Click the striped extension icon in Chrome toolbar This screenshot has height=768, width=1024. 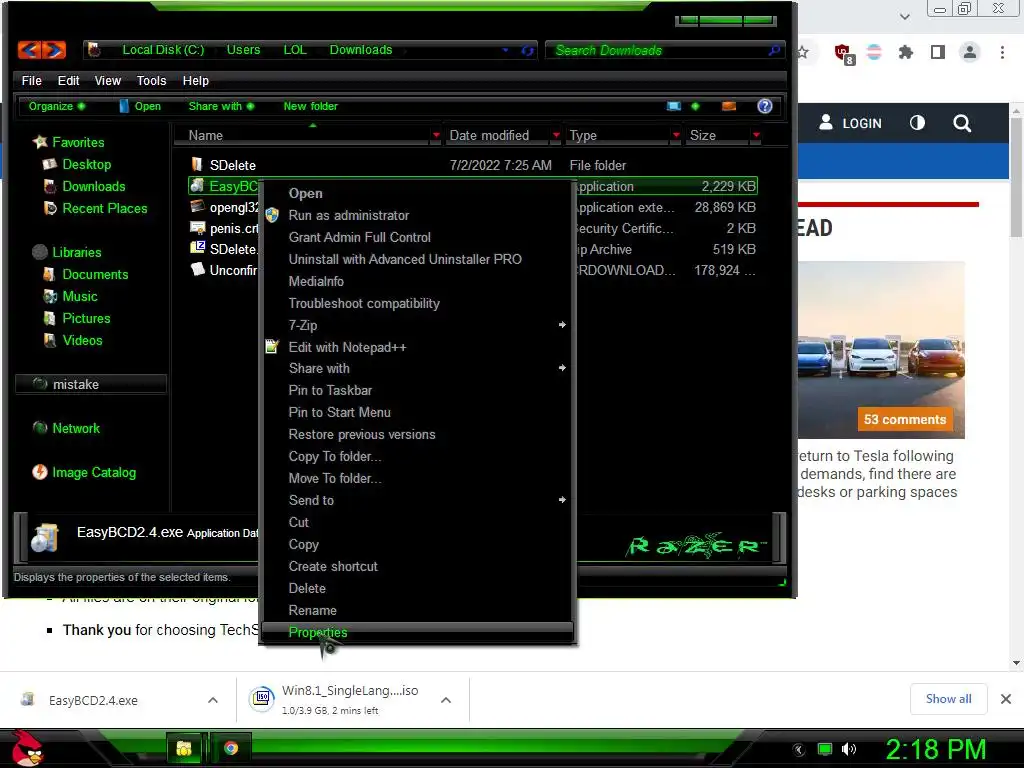pyautogui.click(x=874, y=52)
